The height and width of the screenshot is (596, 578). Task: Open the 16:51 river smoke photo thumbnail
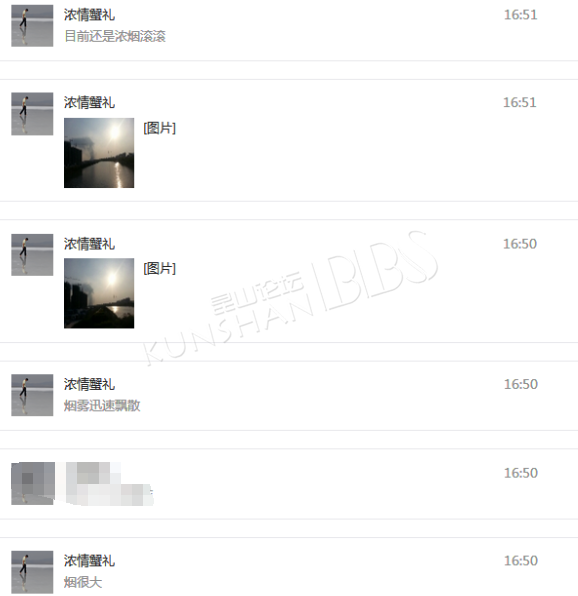99,153
